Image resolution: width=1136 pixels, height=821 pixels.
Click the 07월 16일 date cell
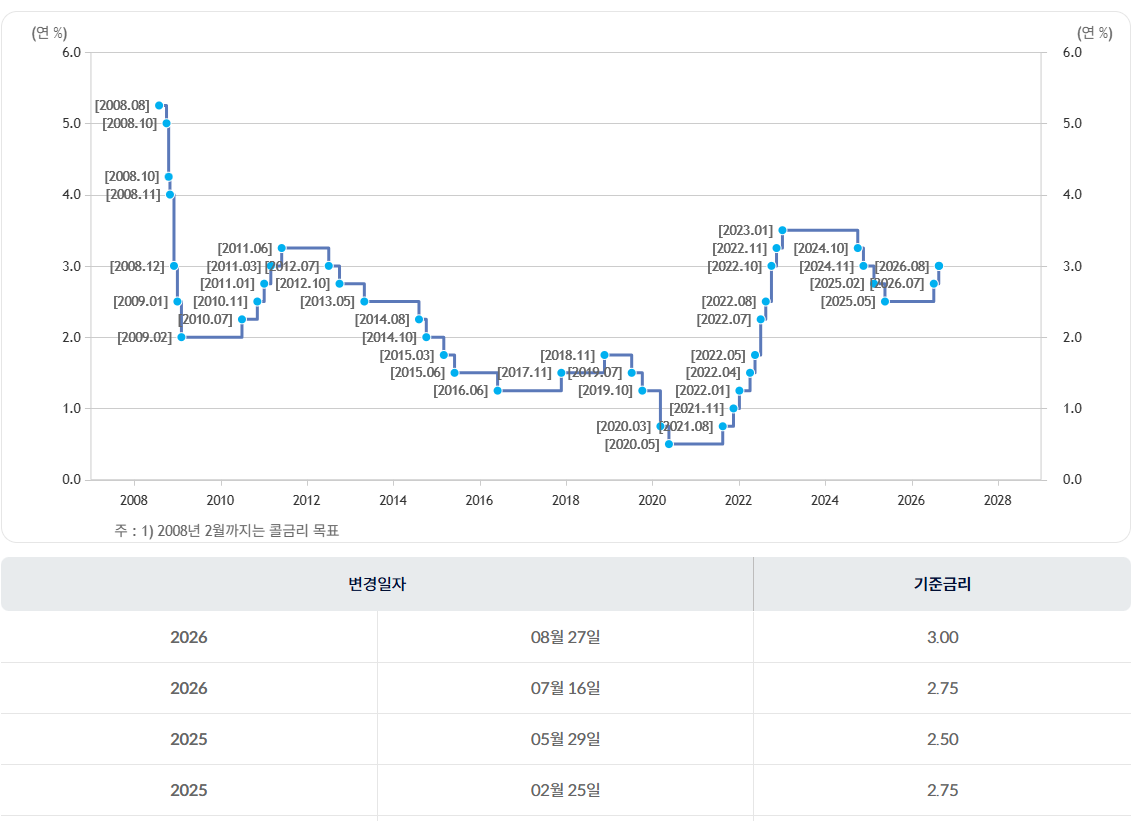(x=565, y=688)
